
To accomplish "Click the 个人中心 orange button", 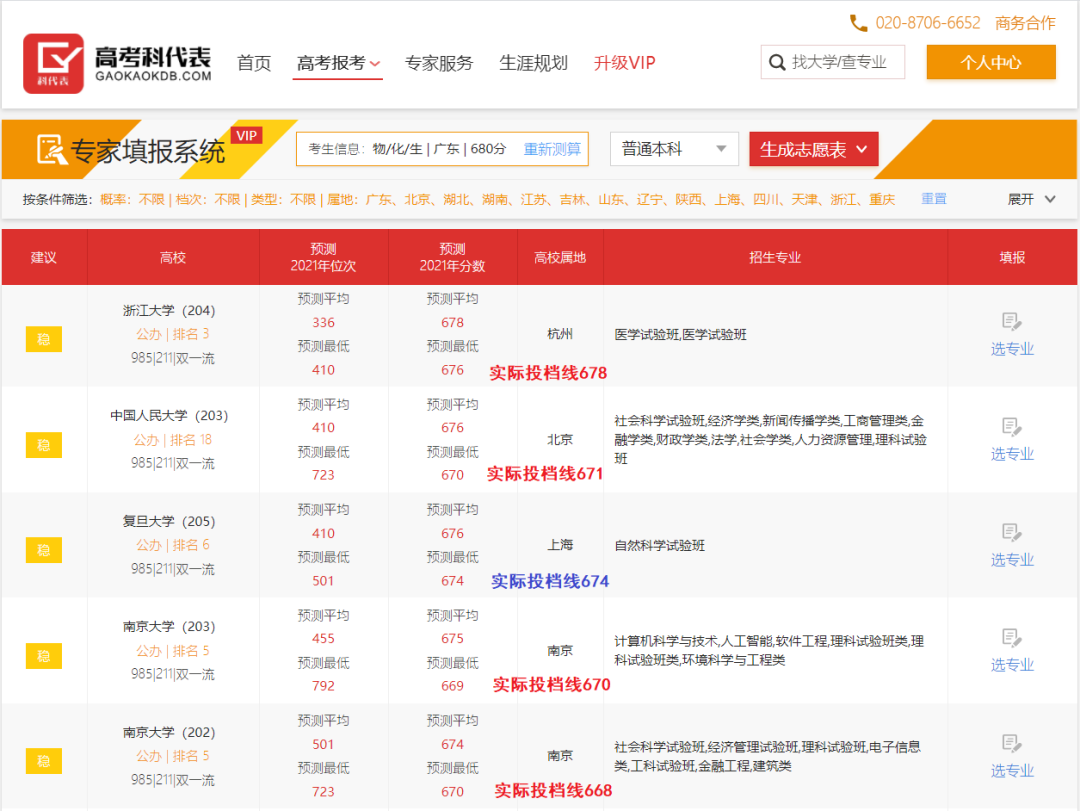I will [990, 63].
